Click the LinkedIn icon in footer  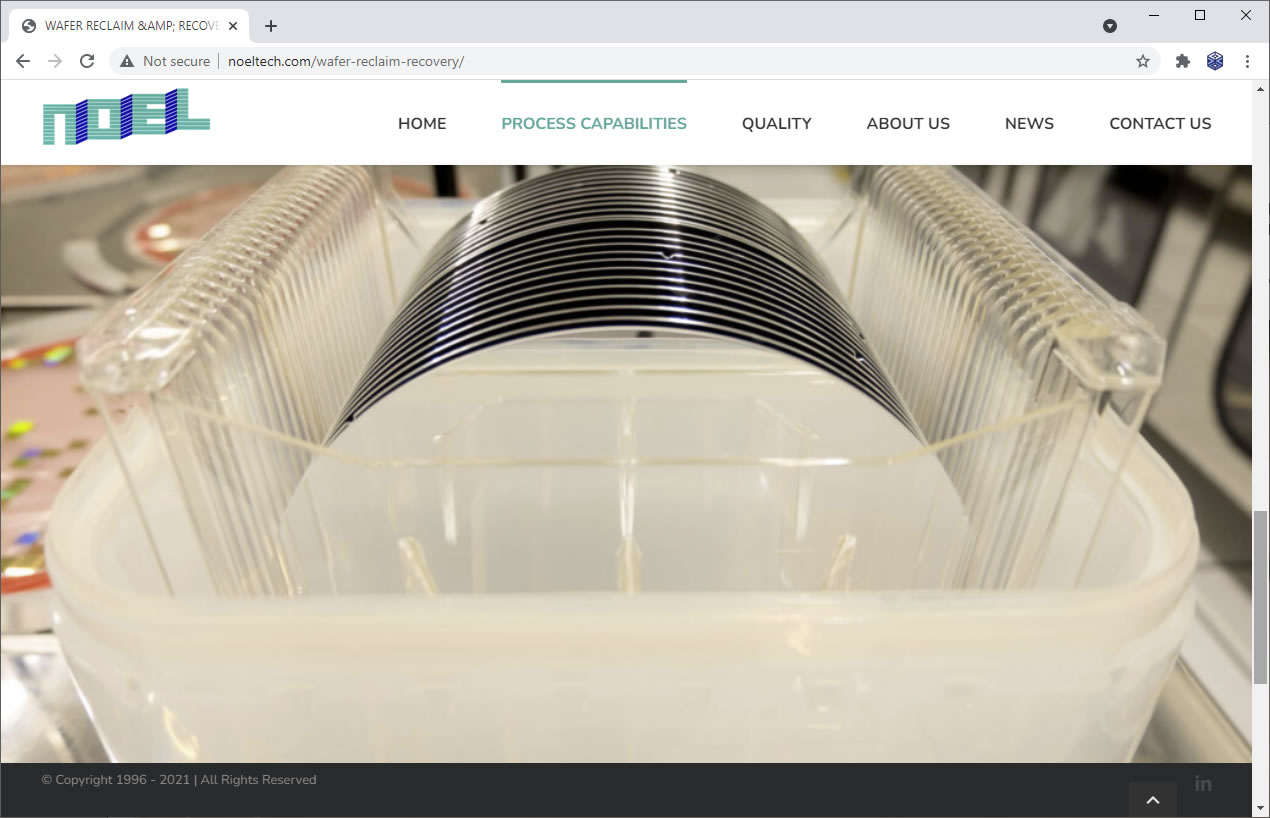point(1203,783)
